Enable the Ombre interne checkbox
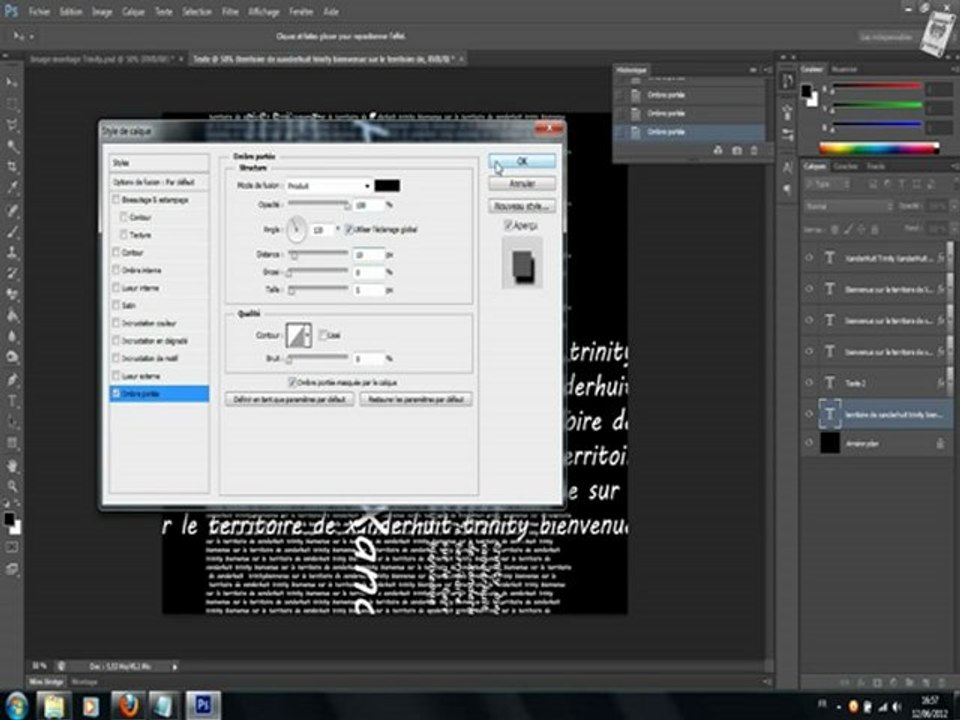 tap(116, 270)
